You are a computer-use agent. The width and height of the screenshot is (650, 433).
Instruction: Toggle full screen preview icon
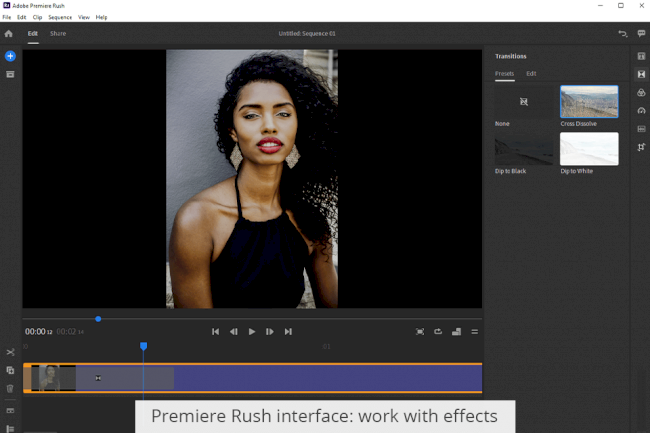(x=420, y=331)
